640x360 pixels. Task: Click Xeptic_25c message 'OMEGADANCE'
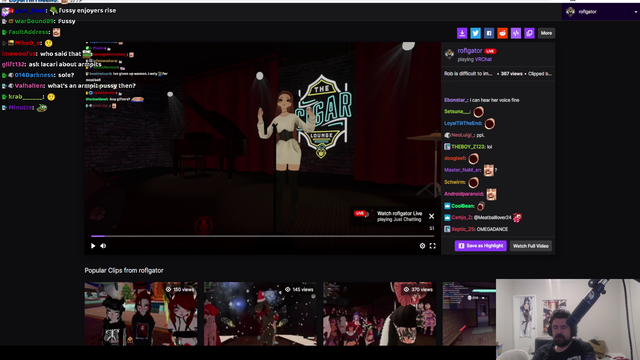point(492,229)
